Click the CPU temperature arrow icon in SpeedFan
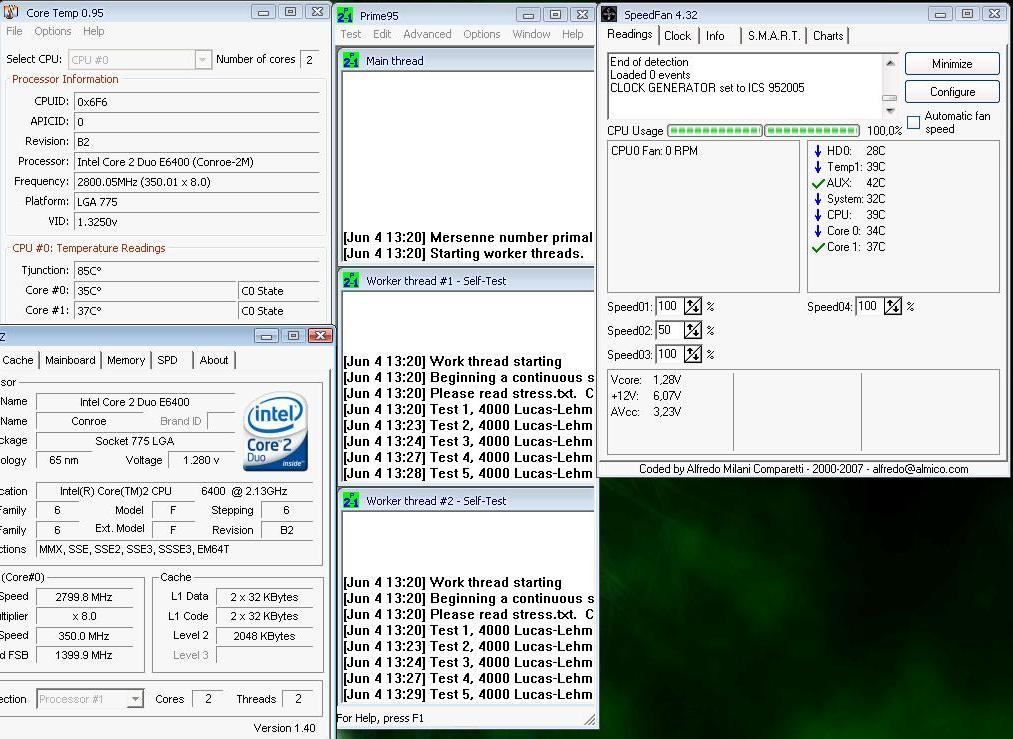Image resolution: width=1013 pixels, height=739 pixels. point(818,214)
